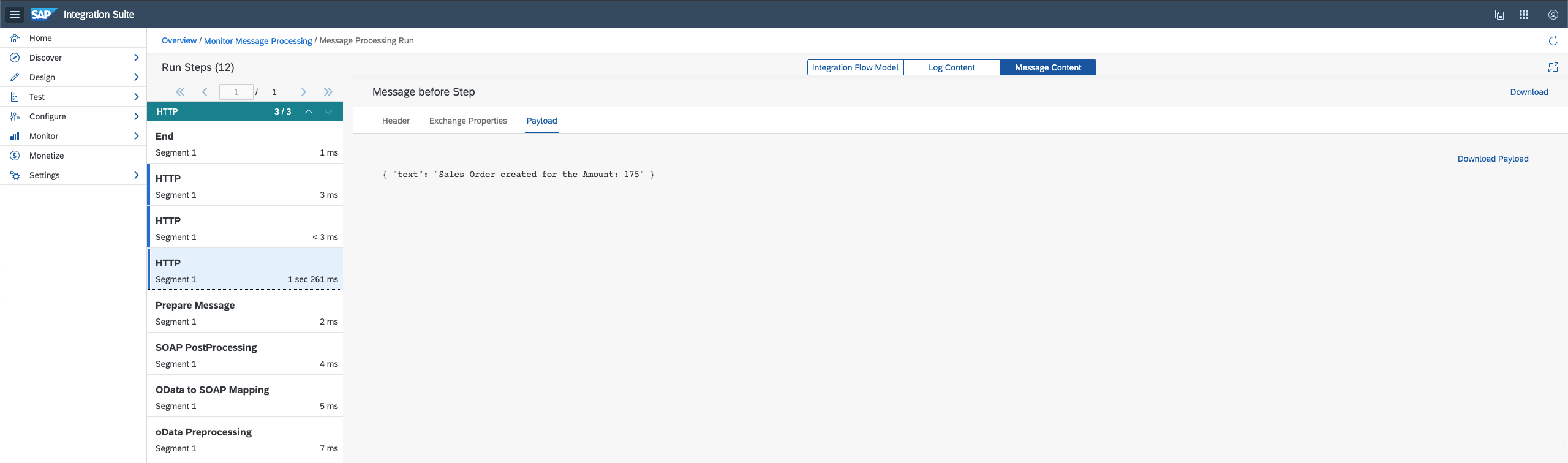Image resolution: width=1568 pixels, height=463 pixels.
Task: Go to previous page of run steps
Action: pos(205,92)
